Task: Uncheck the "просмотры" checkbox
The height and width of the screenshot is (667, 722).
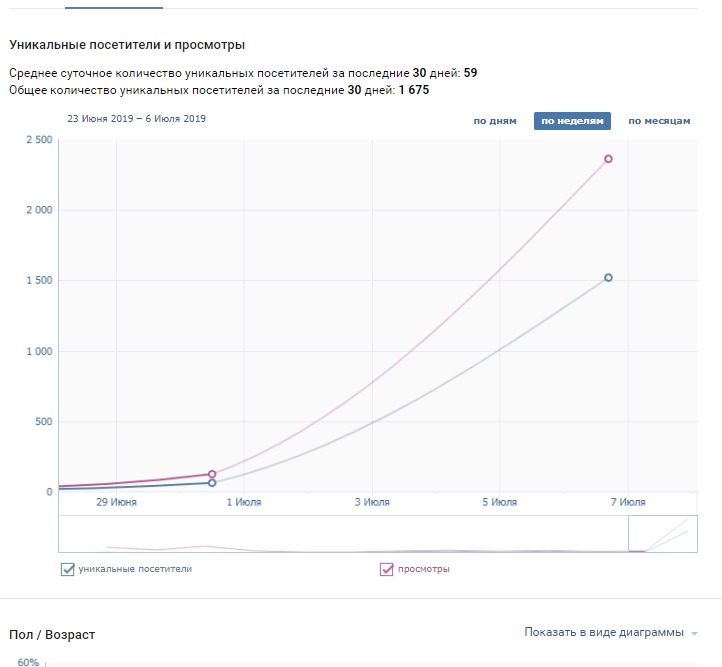Action: [387, 570]
